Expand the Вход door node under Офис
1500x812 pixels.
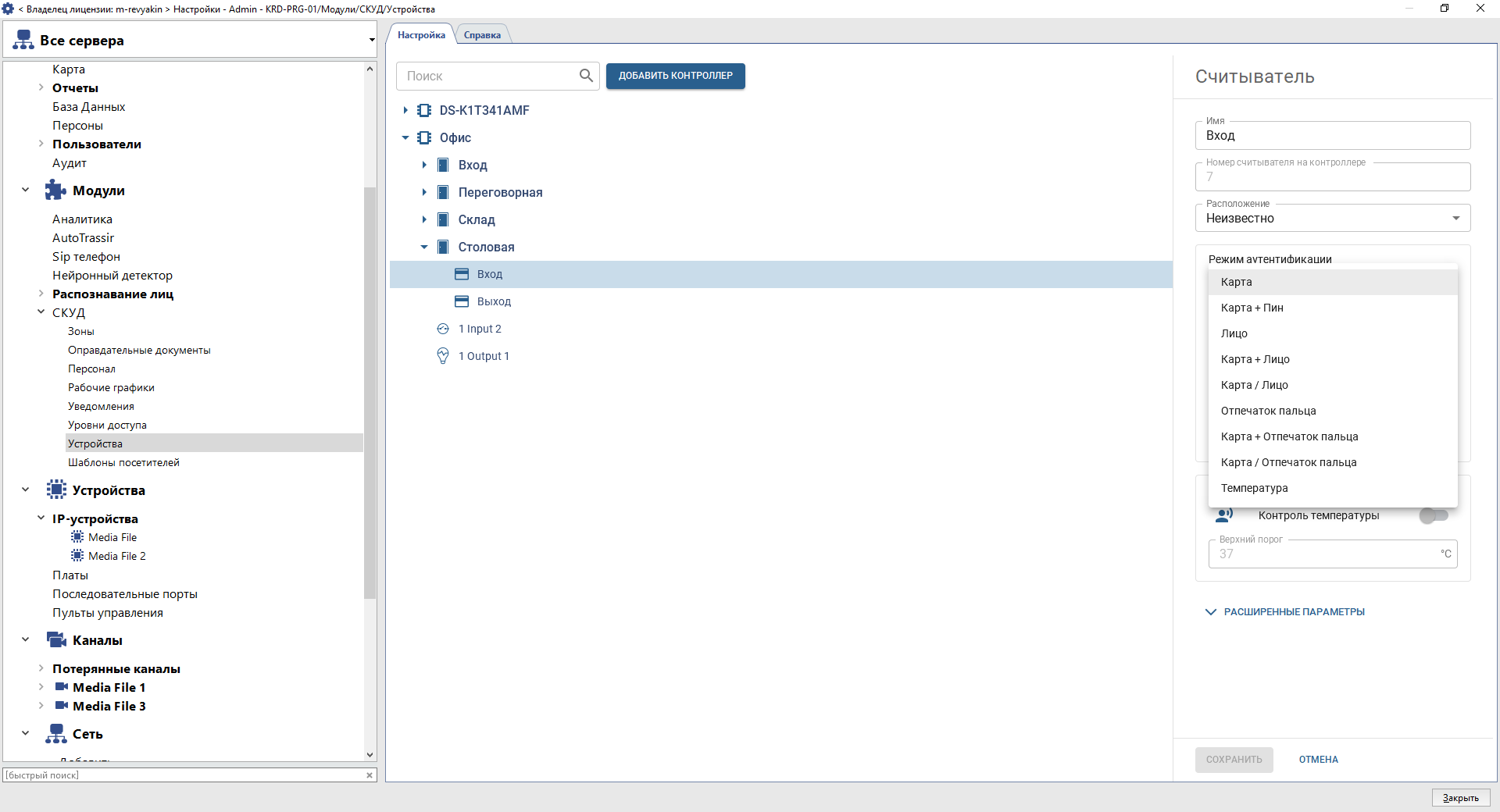tap(424, 166)
